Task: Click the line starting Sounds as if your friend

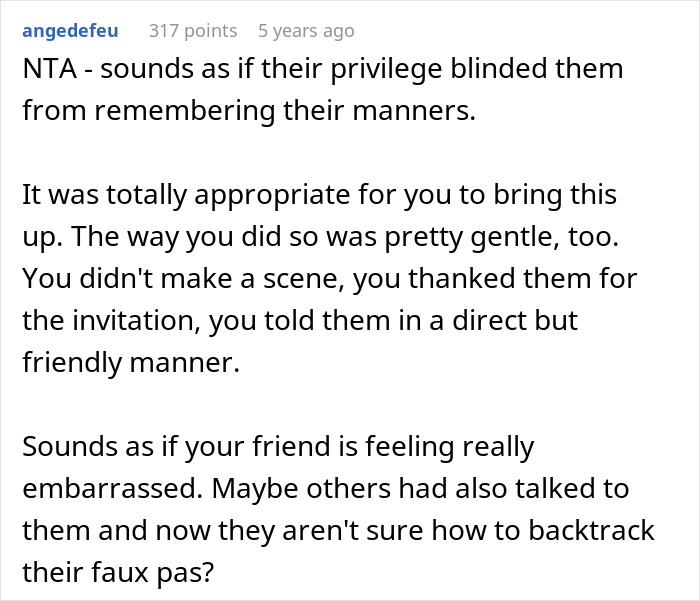Action: (278, 445)
